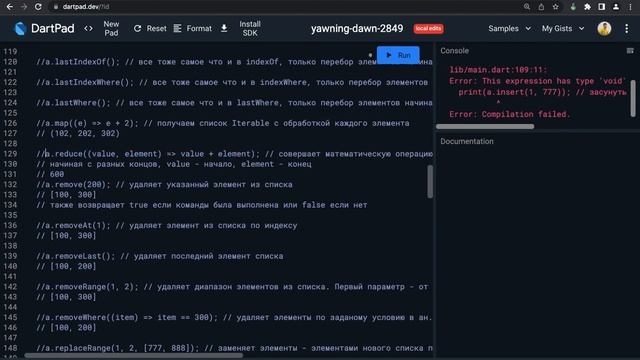Click the //a.removeAt(1); line

coord(167,225)
